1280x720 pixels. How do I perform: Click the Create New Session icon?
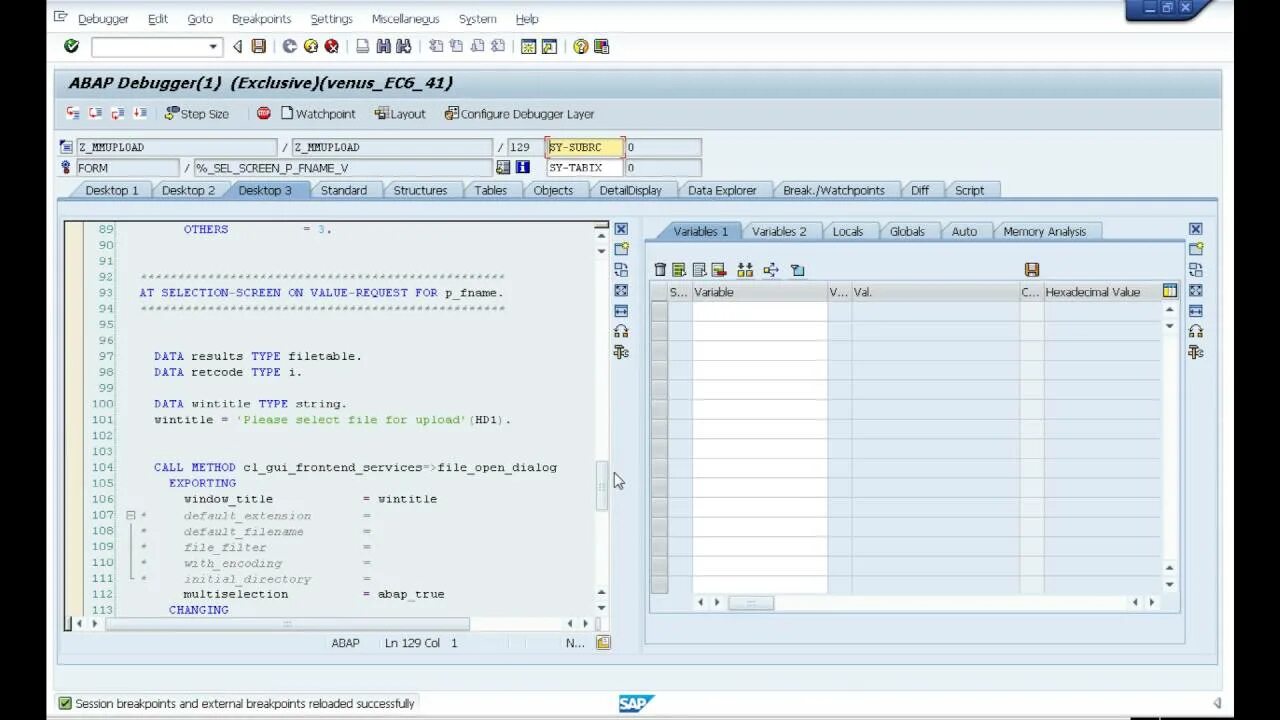point(529,46)
